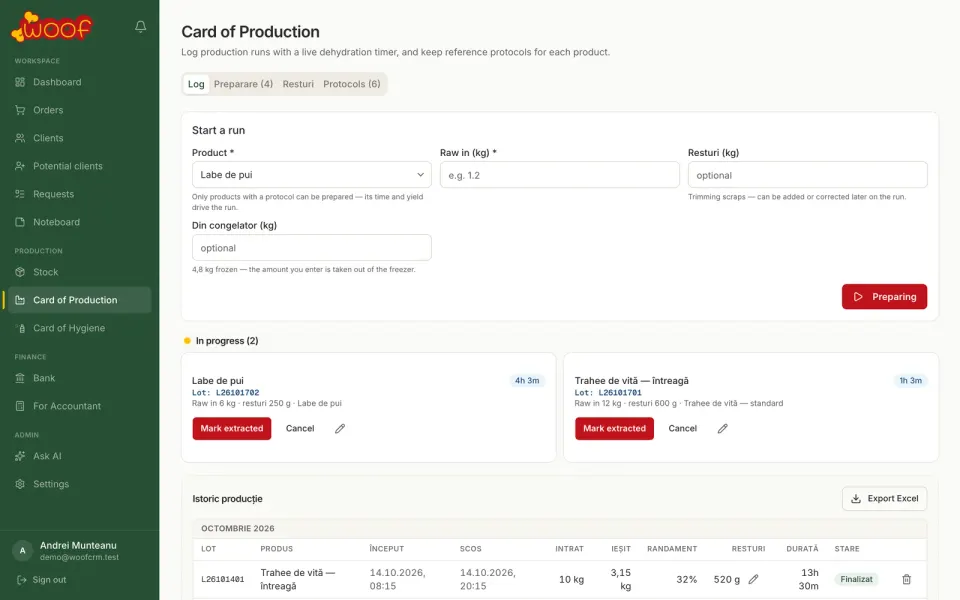Open the notifications bell
The image size is (960, 600).
pos(140,26)
